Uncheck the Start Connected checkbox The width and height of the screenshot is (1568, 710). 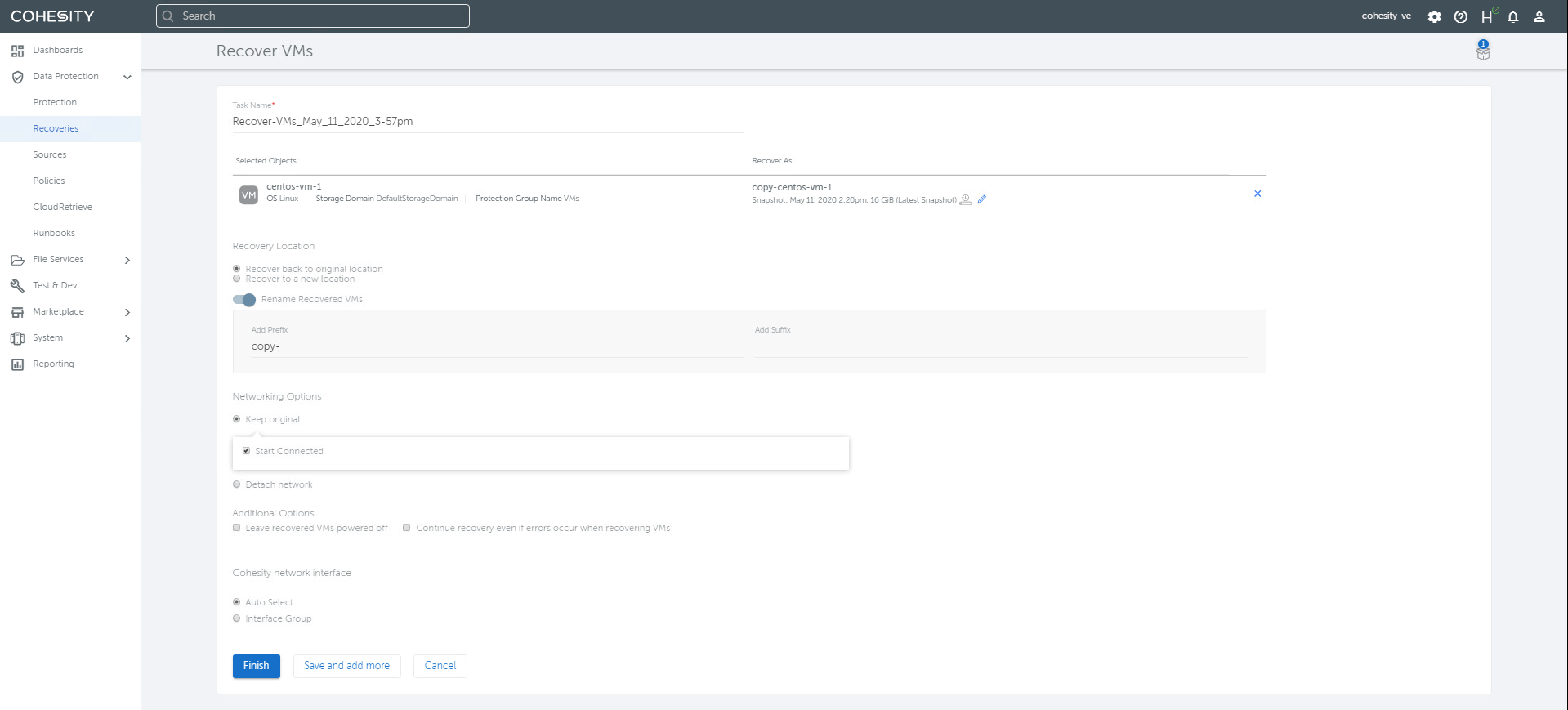pyautogui.click(x=246, y=451)
